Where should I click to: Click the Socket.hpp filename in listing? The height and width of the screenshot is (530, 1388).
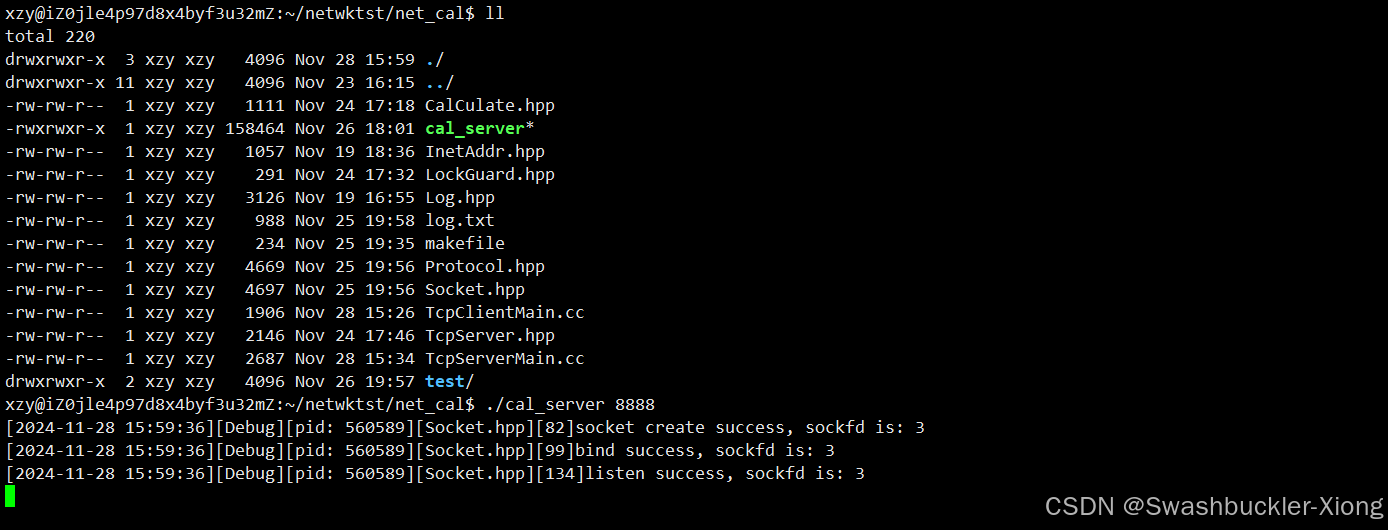[474, 290]
